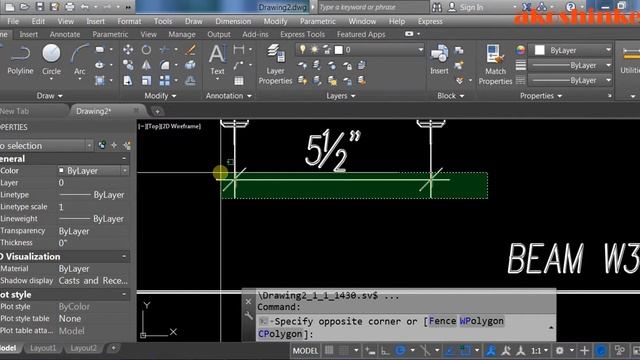This screenshot has width=640, height=360.
Task: Open the current layer dropdown
Action: pyautogui.click(x=420, y=50)
